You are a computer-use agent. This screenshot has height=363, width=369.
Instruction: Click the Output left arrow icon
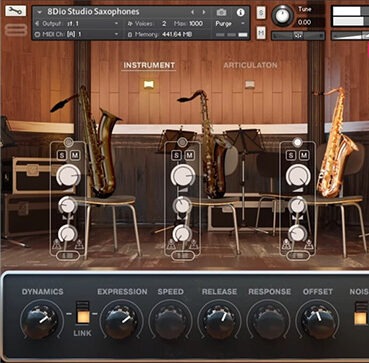coord(37,24)
